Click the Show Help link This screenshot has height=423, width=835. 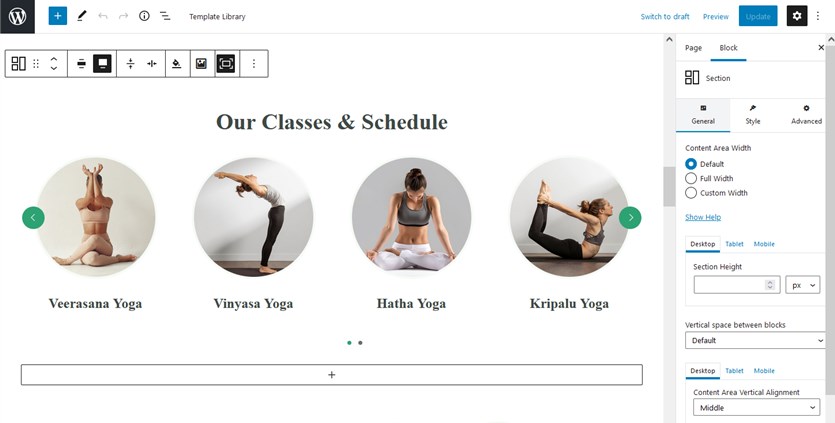(x=703, y=217)
